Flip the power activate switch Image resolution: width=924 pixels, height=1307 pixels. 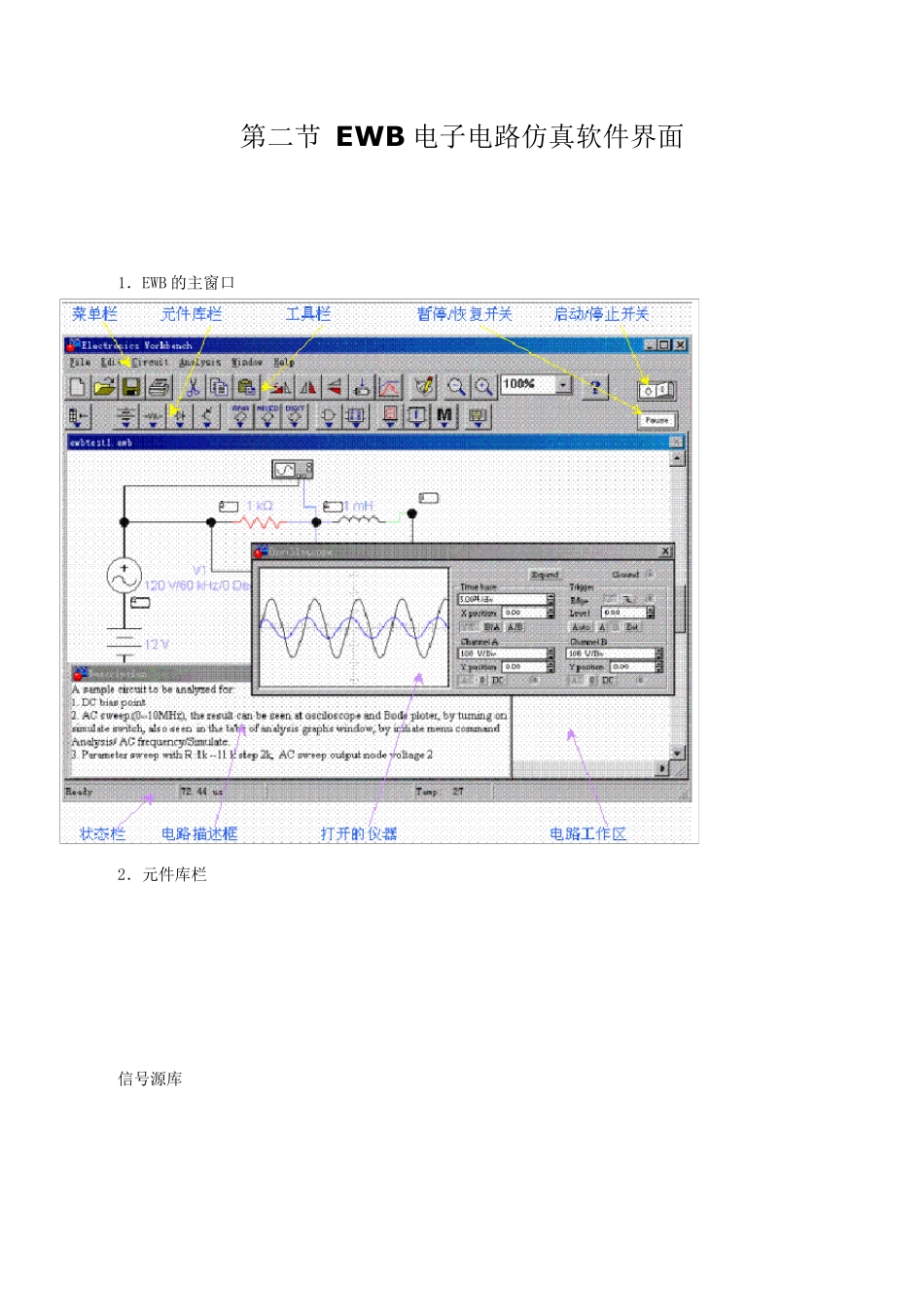[x=657, y=389]
